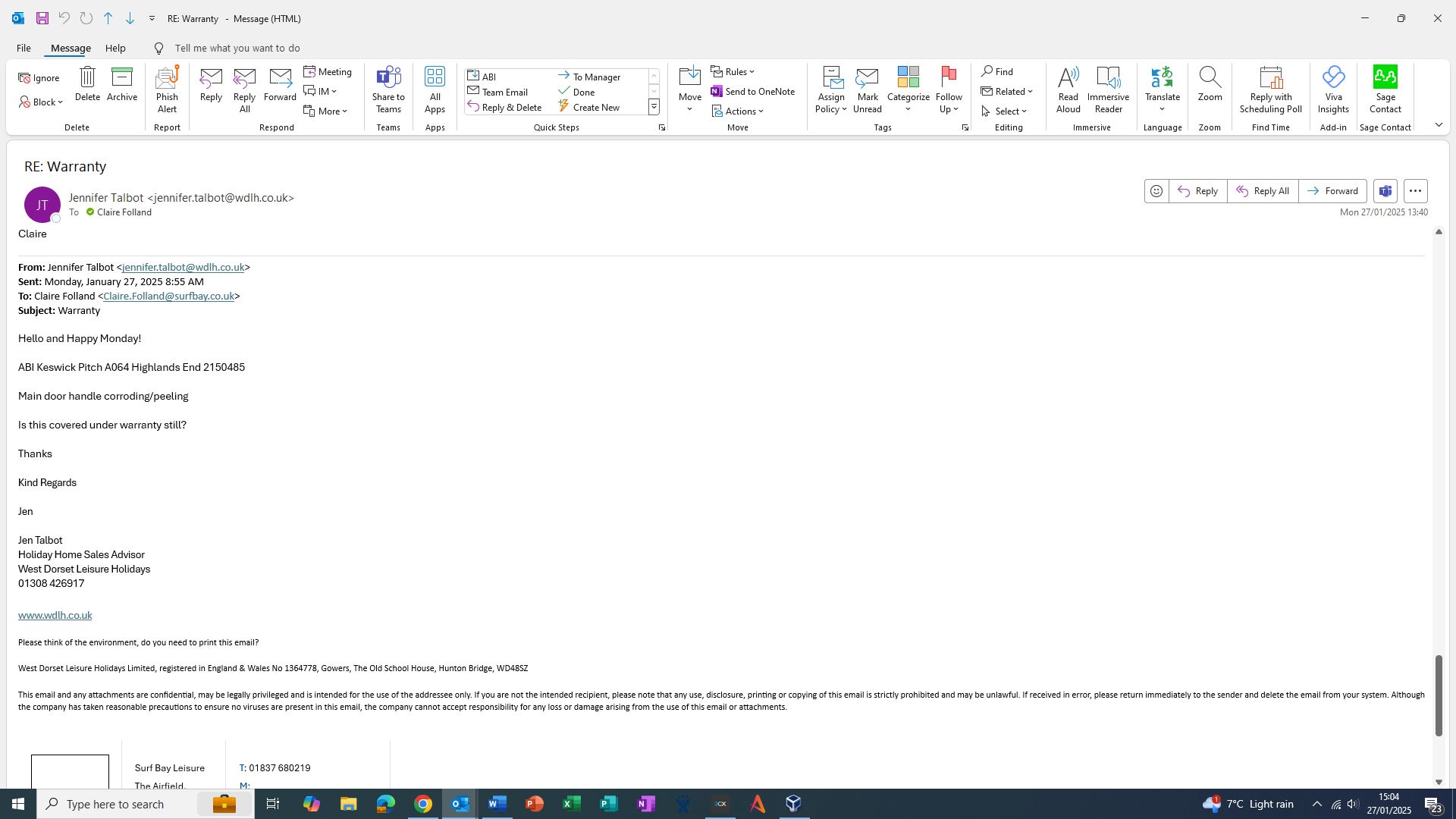Click Tell me what you want to do
The image size is (1456, 819).
[237, 49]
